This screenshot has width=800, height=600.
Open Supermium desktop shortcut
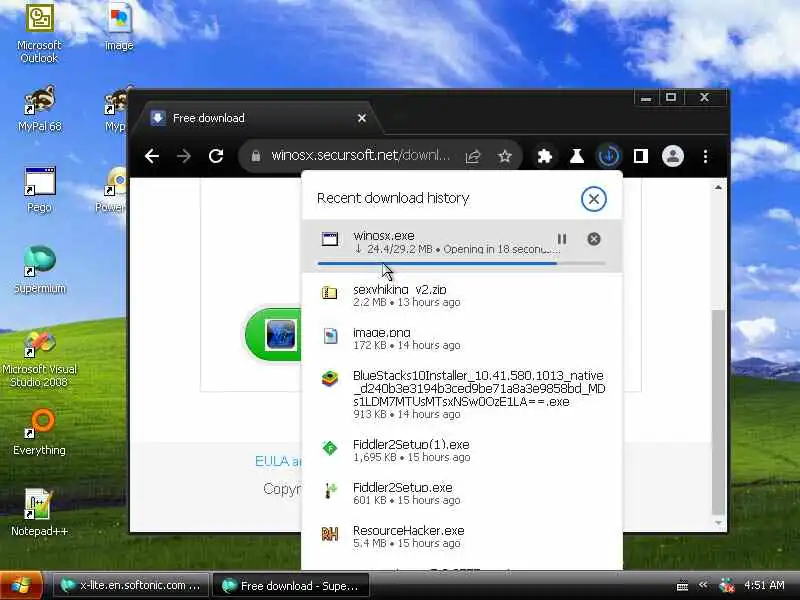click(40, 270)
